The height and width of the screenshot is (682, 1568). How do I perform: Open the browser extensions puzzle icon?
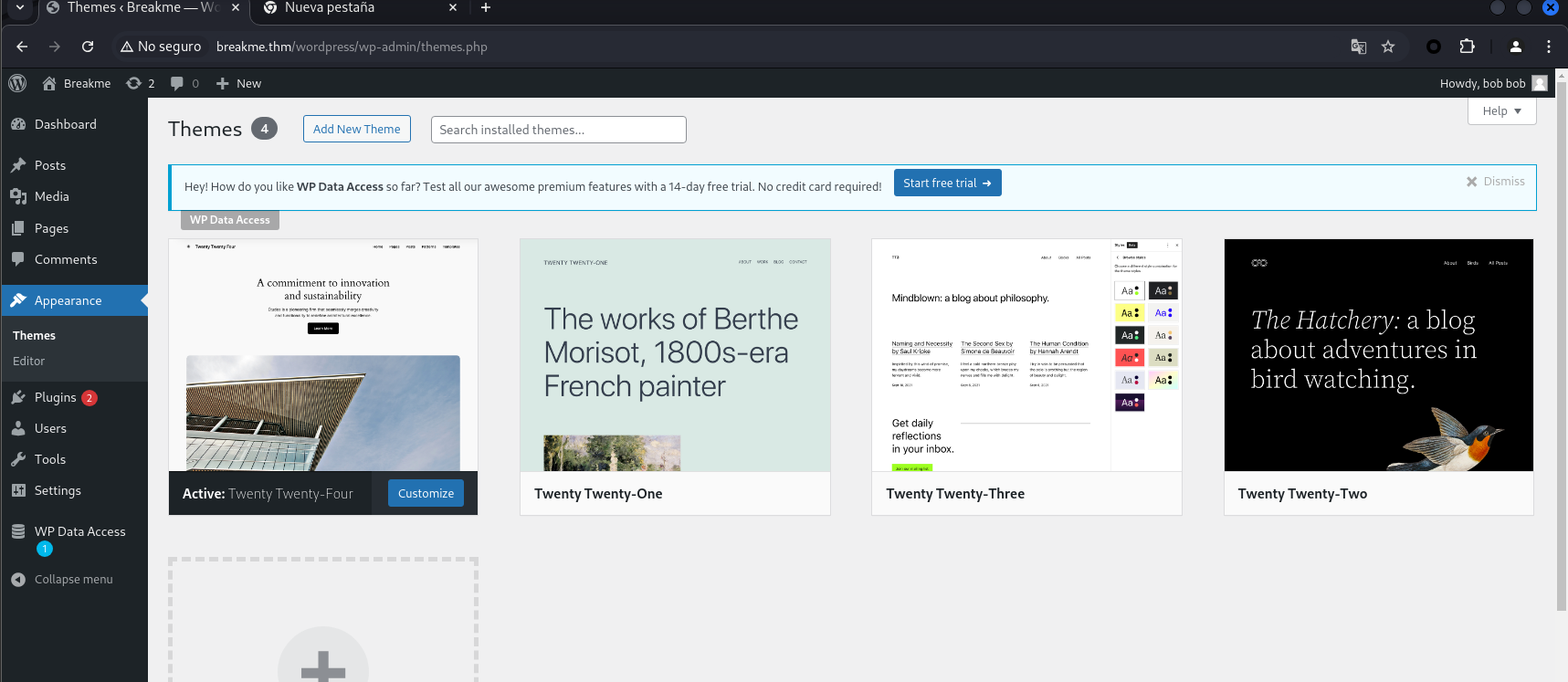[x=1467, y=47]
